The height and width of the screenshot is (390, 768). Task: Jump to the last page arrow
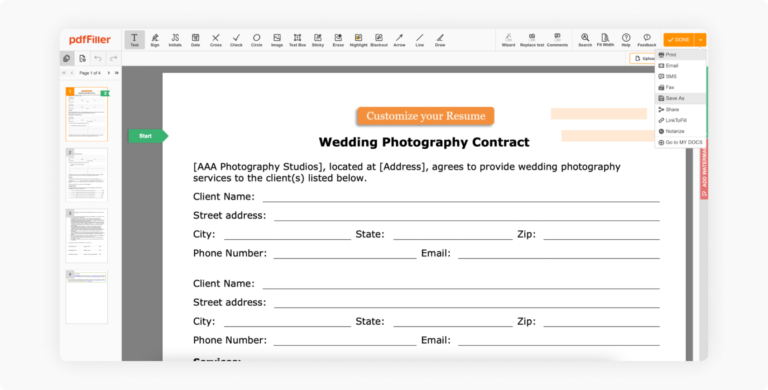(117, 73)
